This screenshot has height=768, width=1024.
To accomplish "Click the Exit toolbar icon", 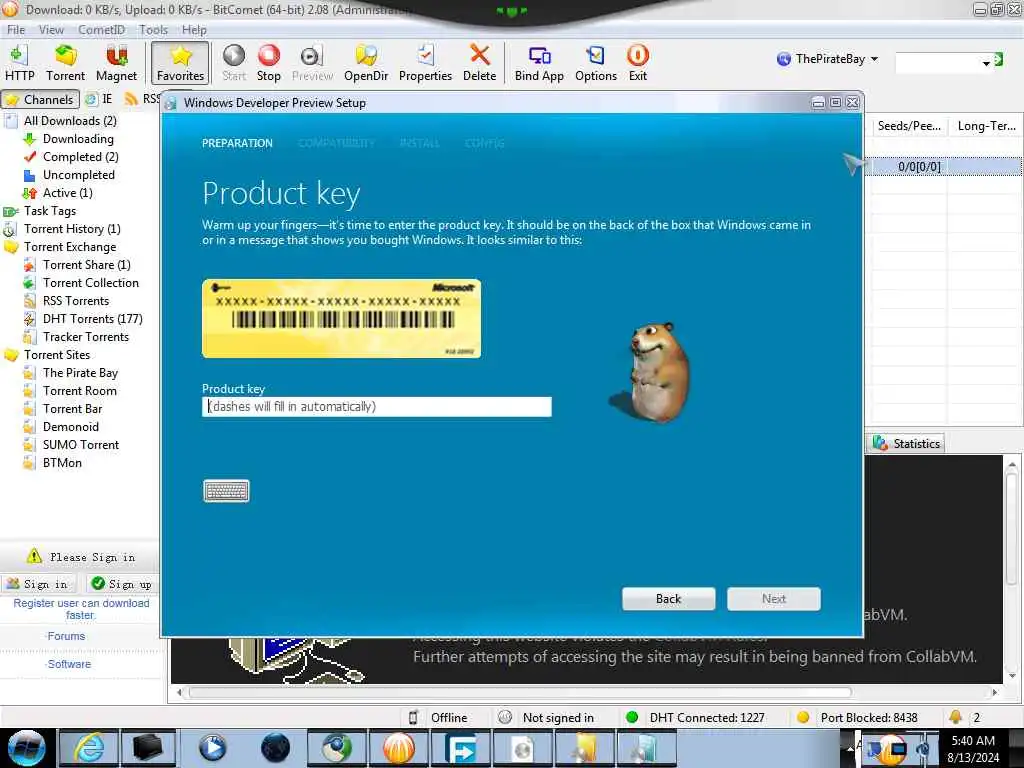I will (637, 63).
